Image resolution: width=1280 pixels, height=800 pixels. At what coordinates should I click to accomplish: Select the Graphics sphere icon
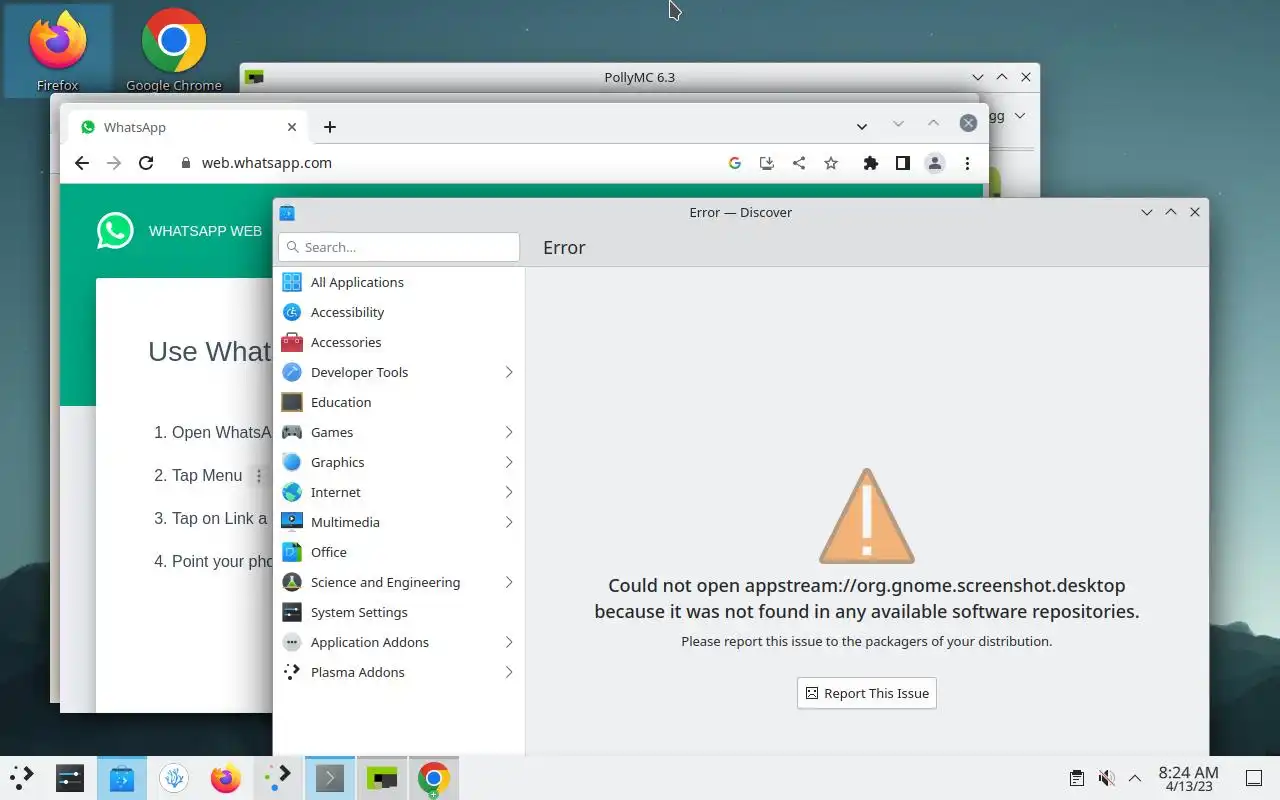pyautogui.click(x=292, y=462)
